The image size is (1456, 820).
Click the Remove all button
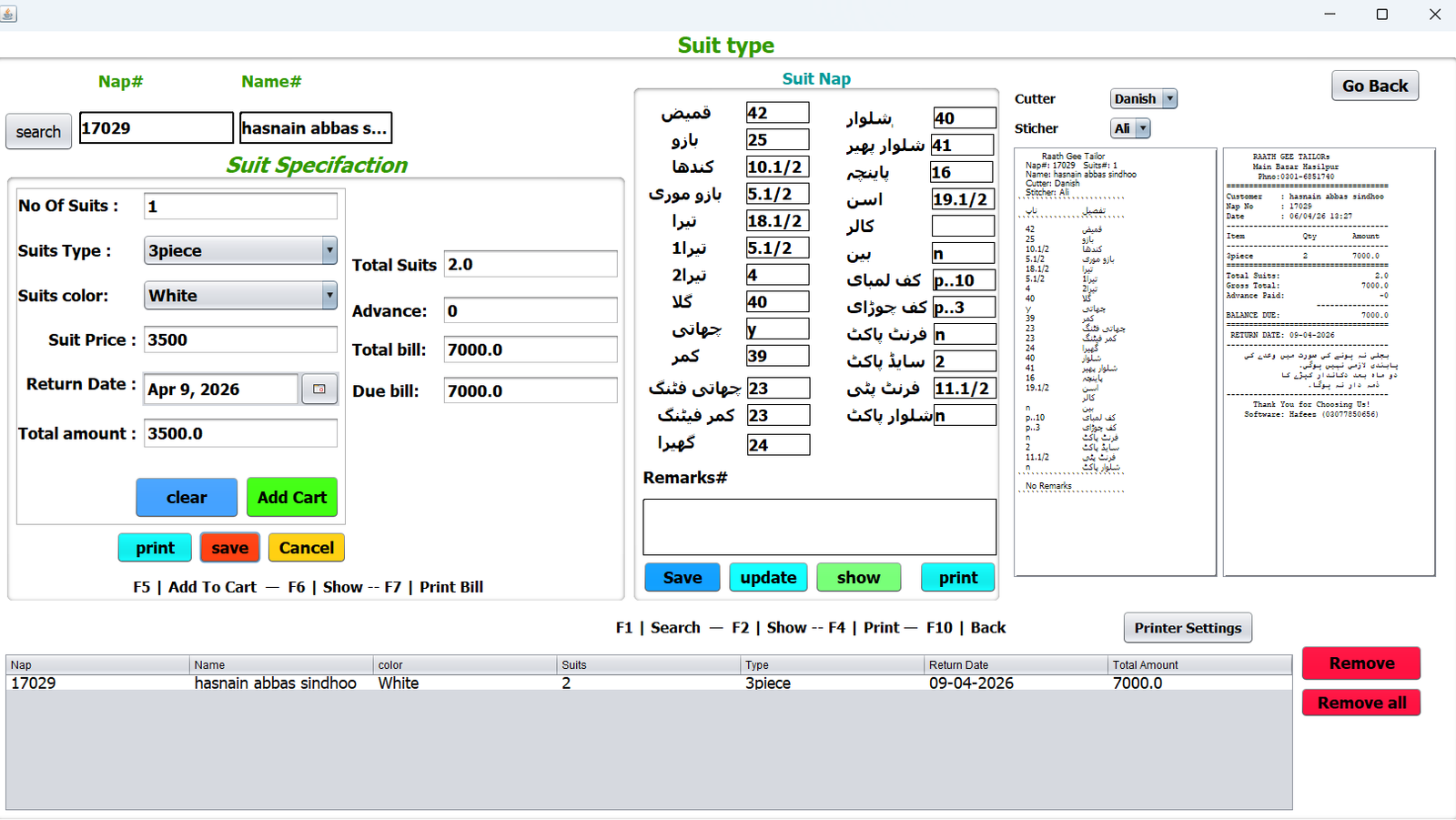point(1361,703)
